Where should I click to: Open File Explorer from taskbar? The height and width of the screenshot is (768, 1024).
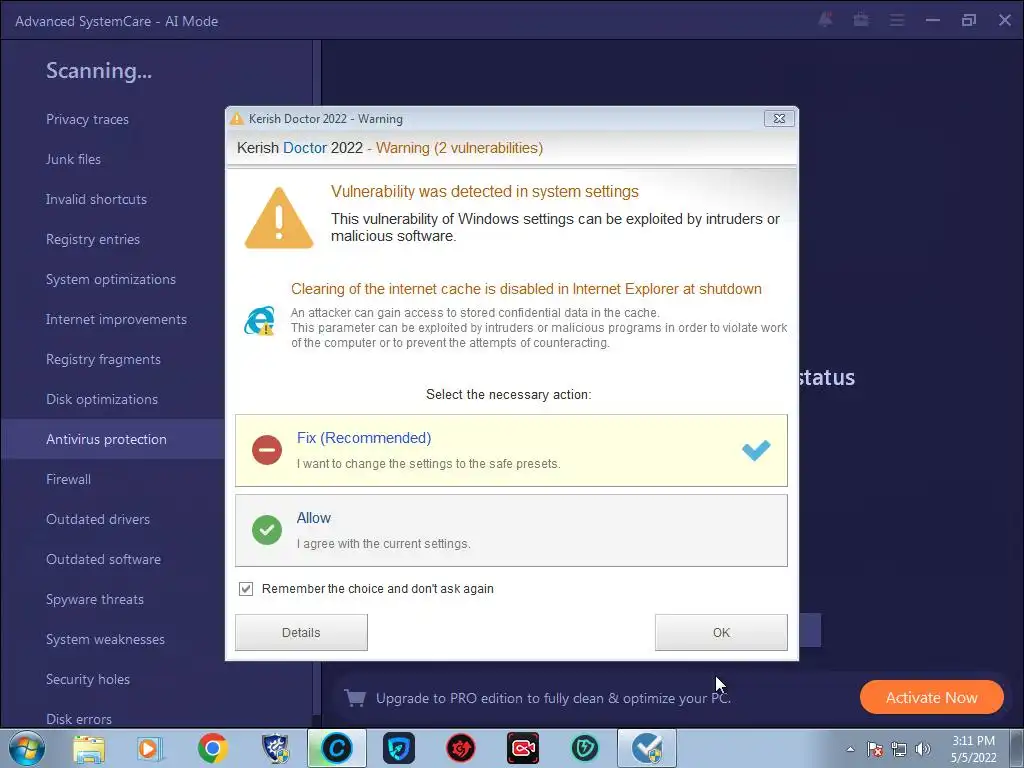click(x=89, y=748)
